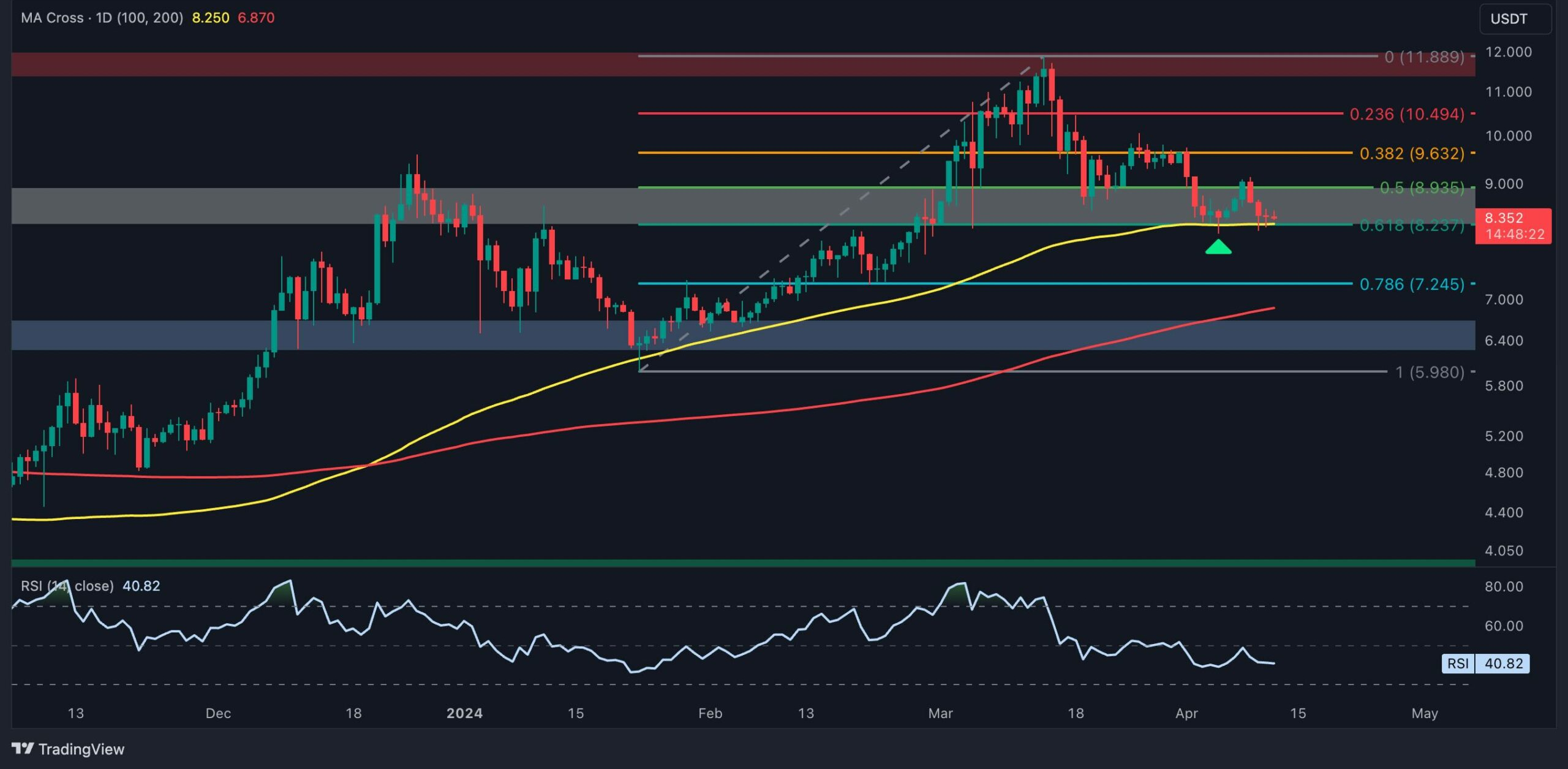Click the 10.000 price axis label

point(1509,136)
